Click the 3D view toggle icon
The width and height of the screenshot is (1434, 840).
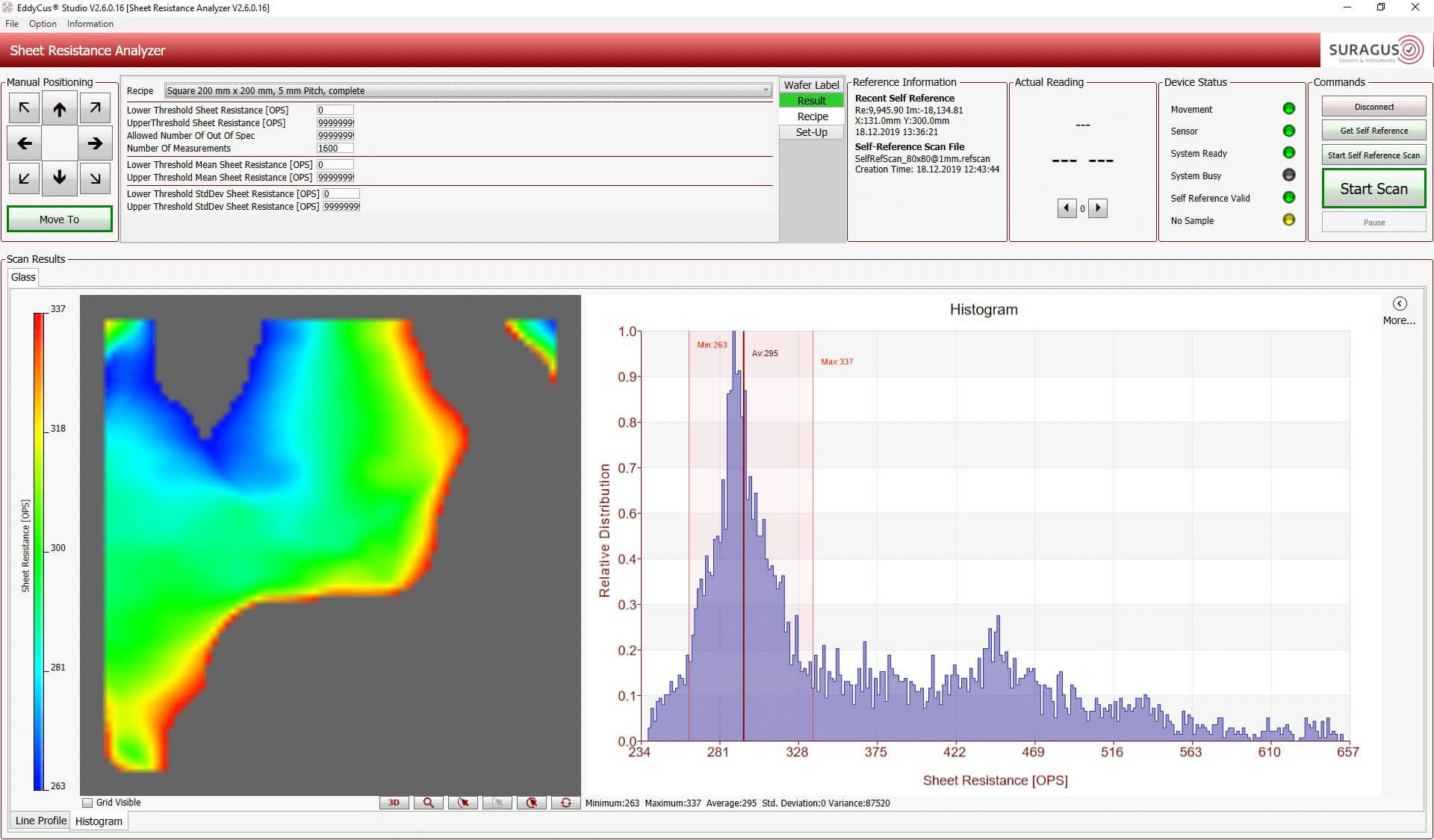click(x=394, y=802)
